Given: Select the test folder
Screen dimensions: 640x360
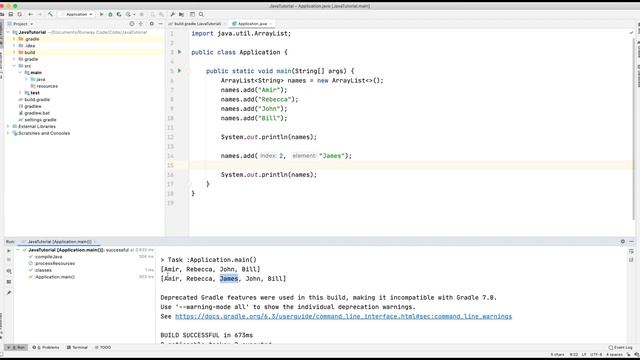Looking at the screenshot, I should [x=32, y=93].
